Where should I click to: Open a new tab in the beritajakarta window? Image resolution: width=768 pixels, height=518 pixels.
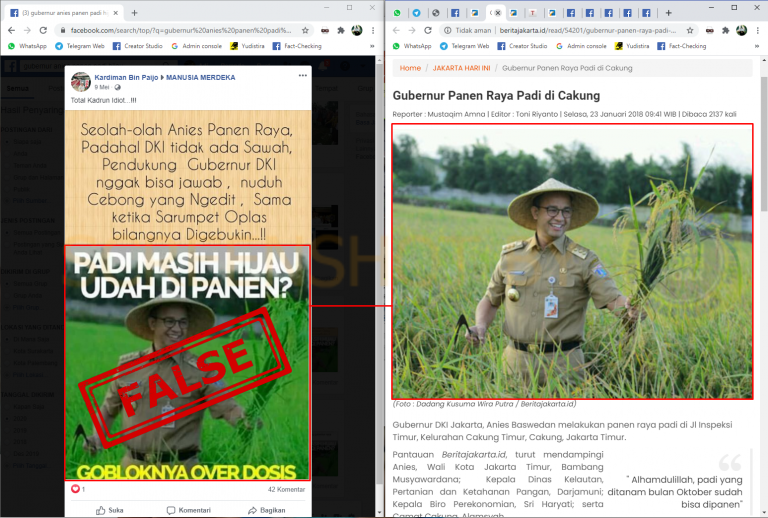click(668, 13)
